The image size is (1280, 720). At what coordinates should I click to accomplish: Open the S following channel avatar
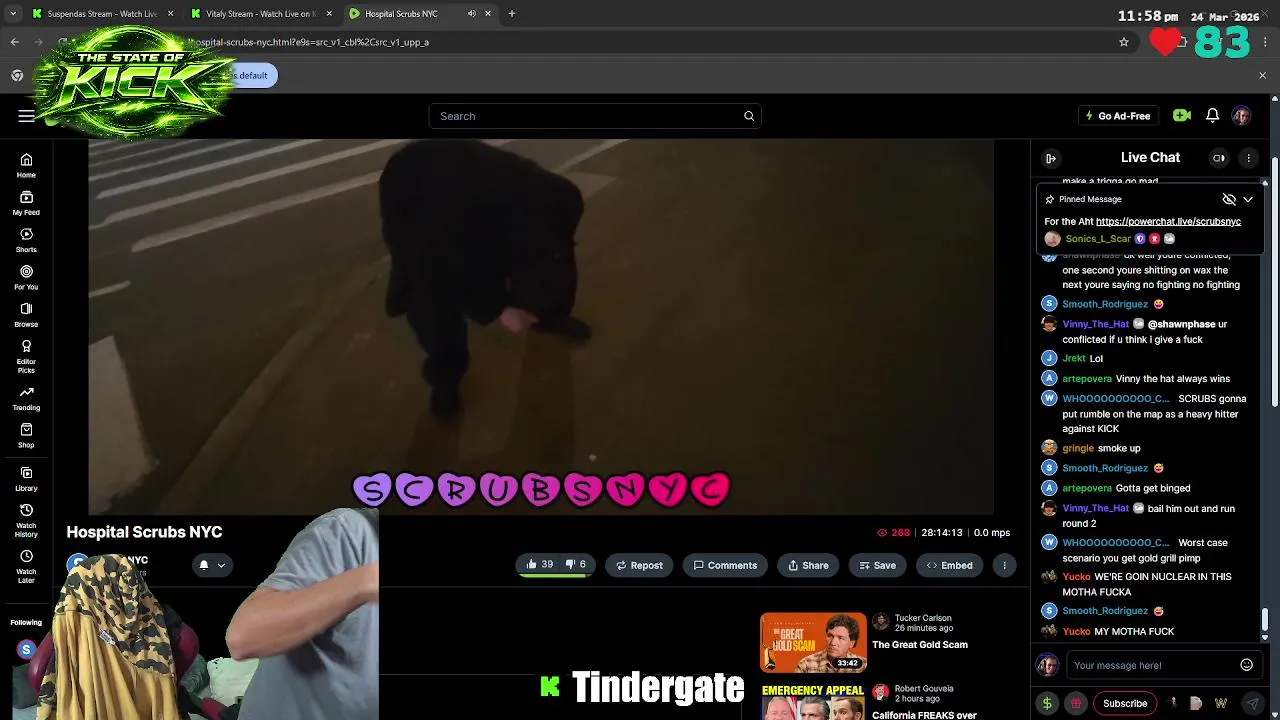26,650
